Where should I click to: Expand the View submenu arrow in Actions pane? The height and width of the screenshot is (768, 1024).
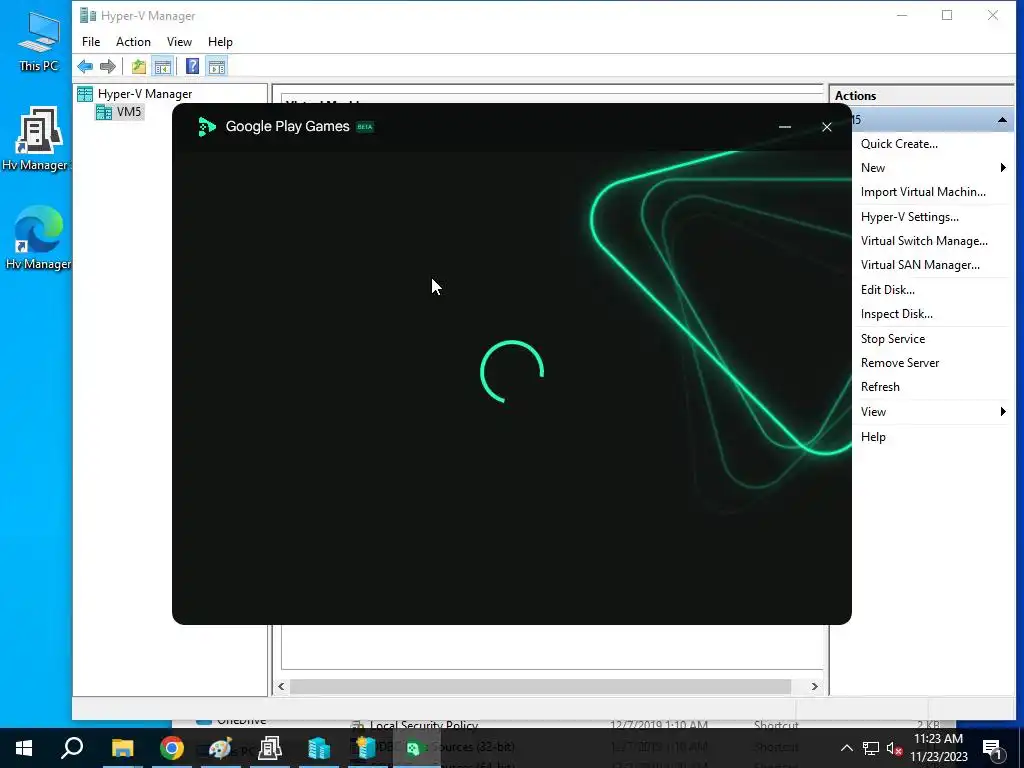pos(1002,411)
